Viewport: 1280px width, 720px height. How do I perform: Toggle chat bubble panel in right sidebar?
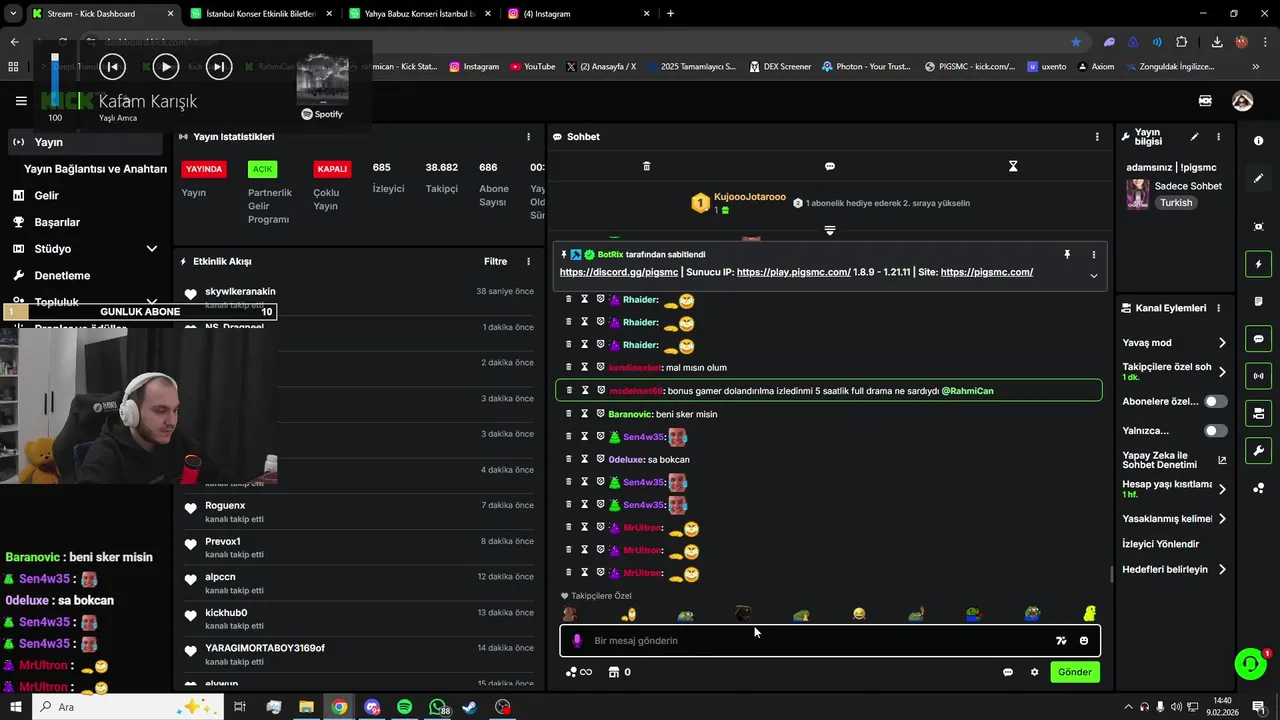(x=1258, y=339)
